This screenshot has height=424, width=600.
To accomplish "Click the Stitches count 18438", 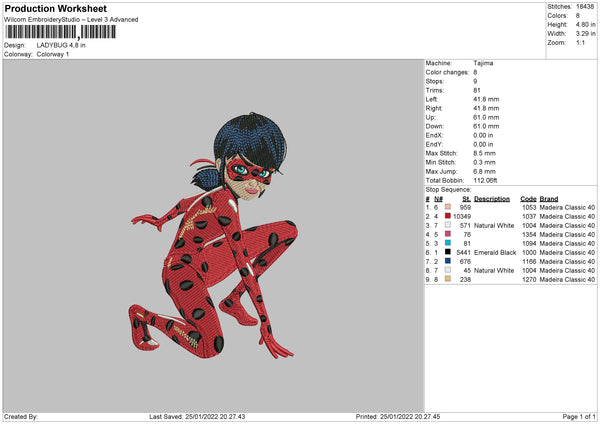I will tap(585, 7).
